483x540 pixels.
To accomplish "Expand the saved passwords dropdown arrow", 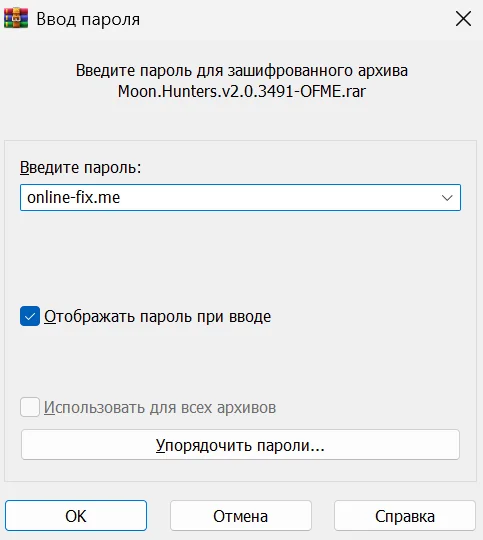I will [447, 198].
